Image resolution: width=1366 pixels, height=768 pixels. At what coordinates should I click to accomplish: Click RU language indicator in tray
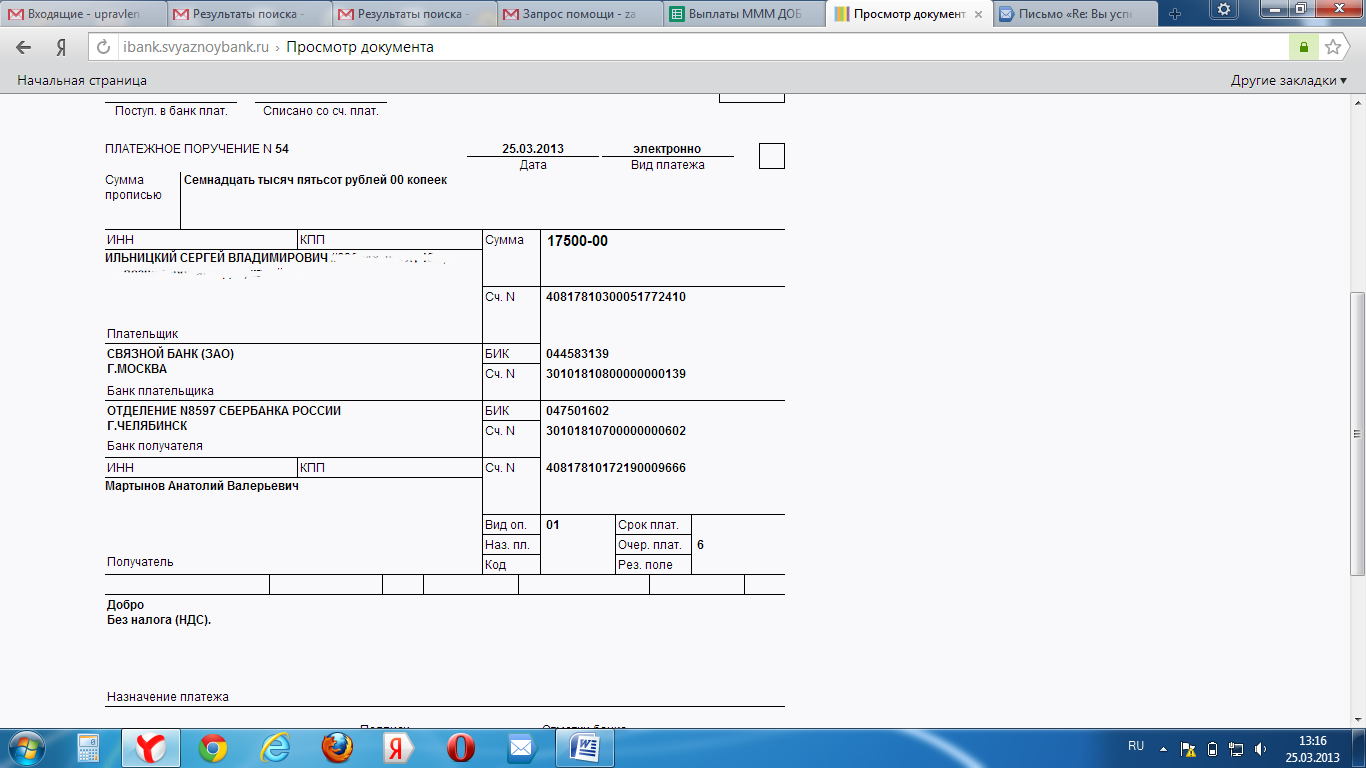(1136, 746)
